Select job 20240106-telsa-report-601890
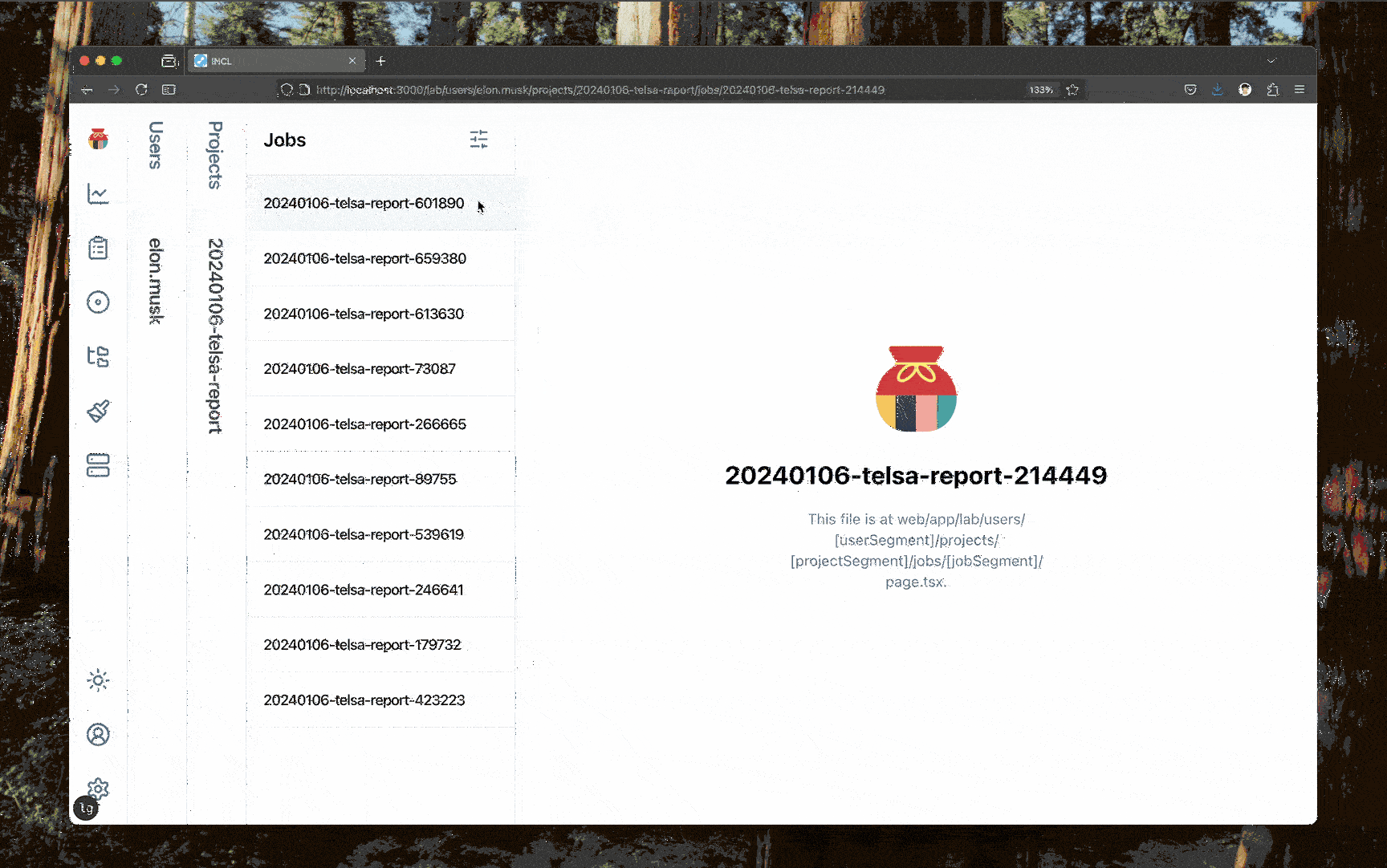Screen dimensions: 1387x868 [x=364, y=203]
